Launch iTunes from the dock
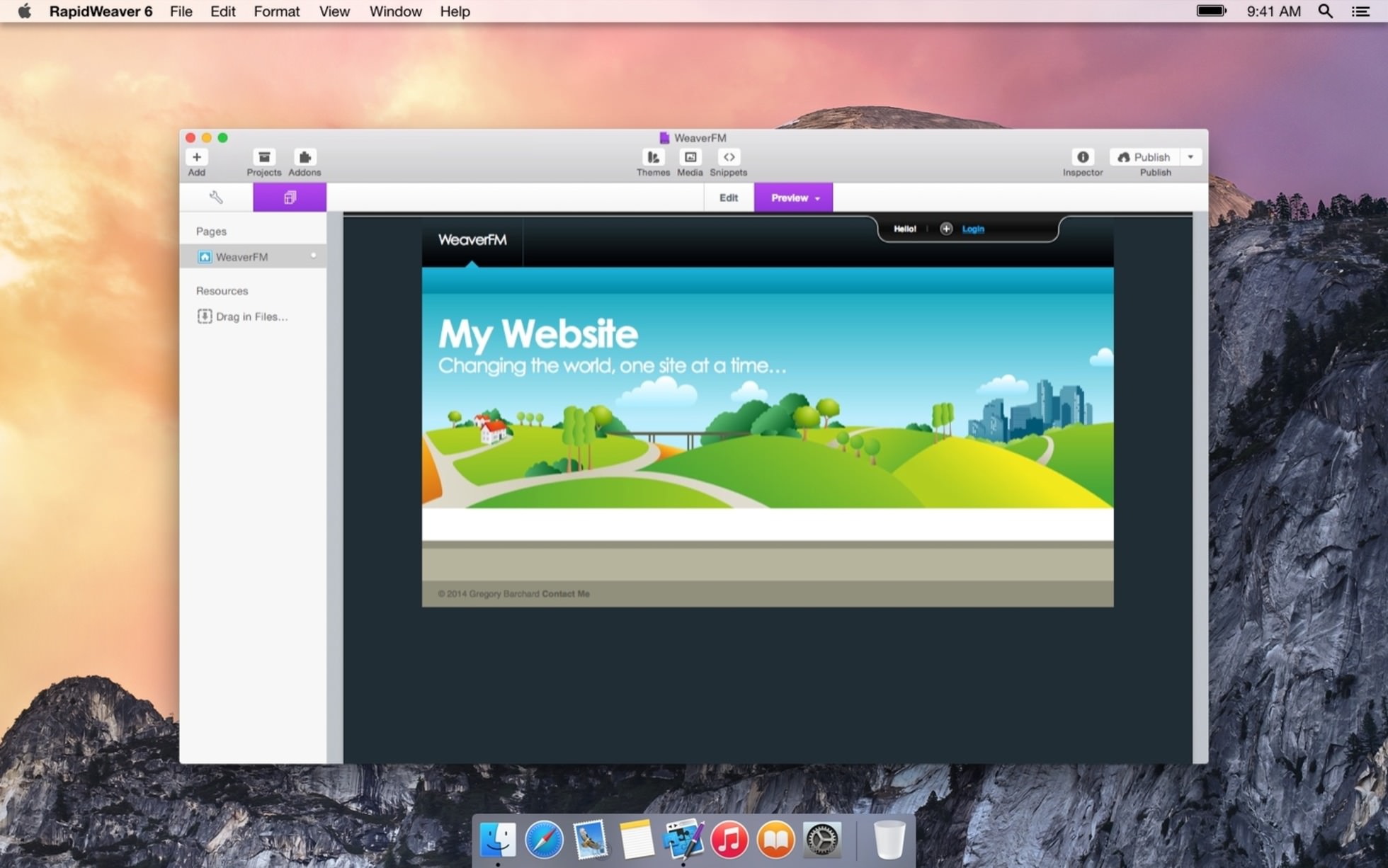 pyautogui.click(x=729, y=840)
